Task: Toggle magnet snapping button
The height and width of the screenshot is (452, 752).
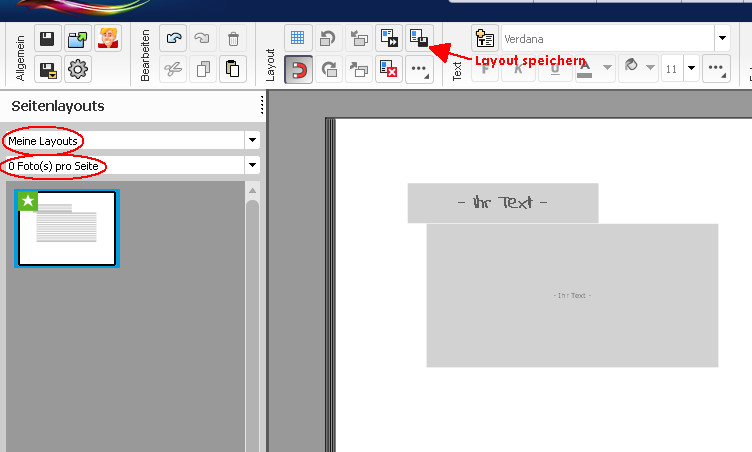Action: [x=298, y=70]
